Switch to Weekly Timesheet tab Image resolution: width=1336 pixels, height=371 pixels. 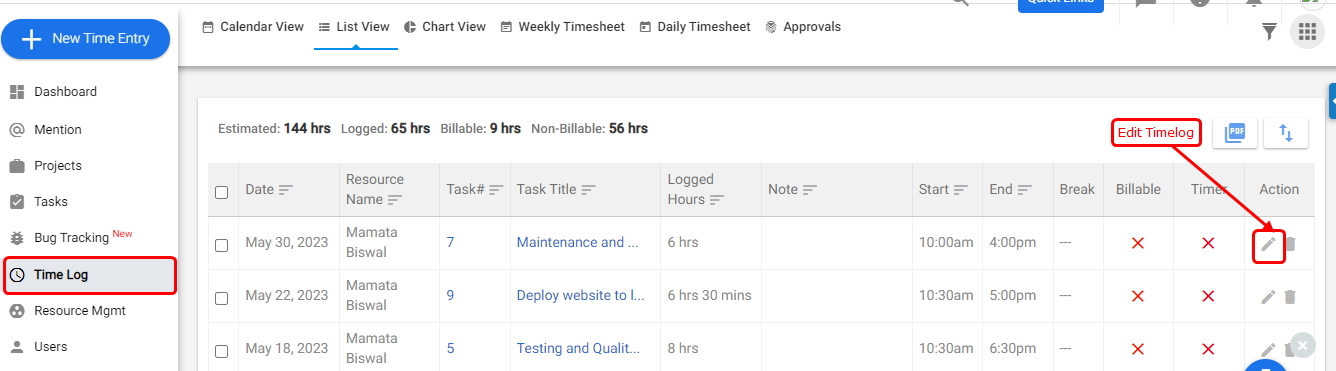tap(562, 27)
